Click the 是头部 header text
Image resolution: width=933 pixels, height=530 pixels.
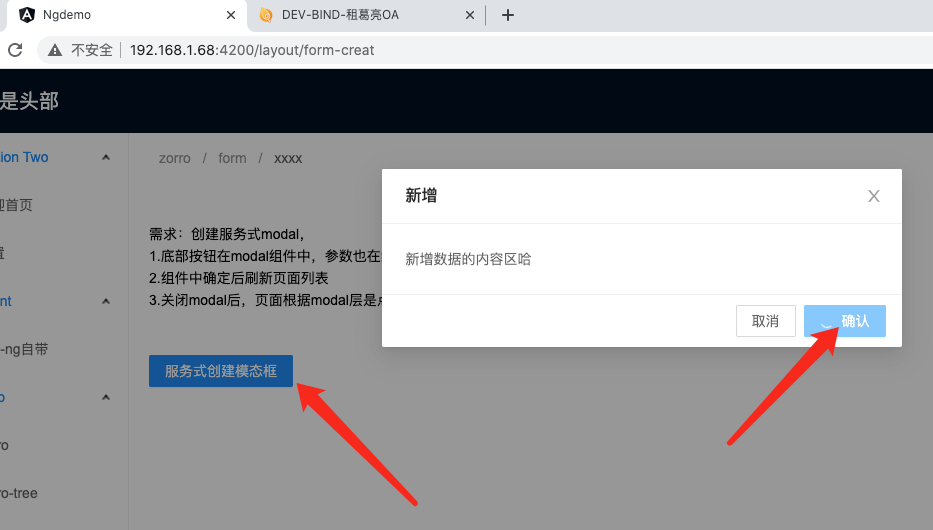[x=29, y=101]
